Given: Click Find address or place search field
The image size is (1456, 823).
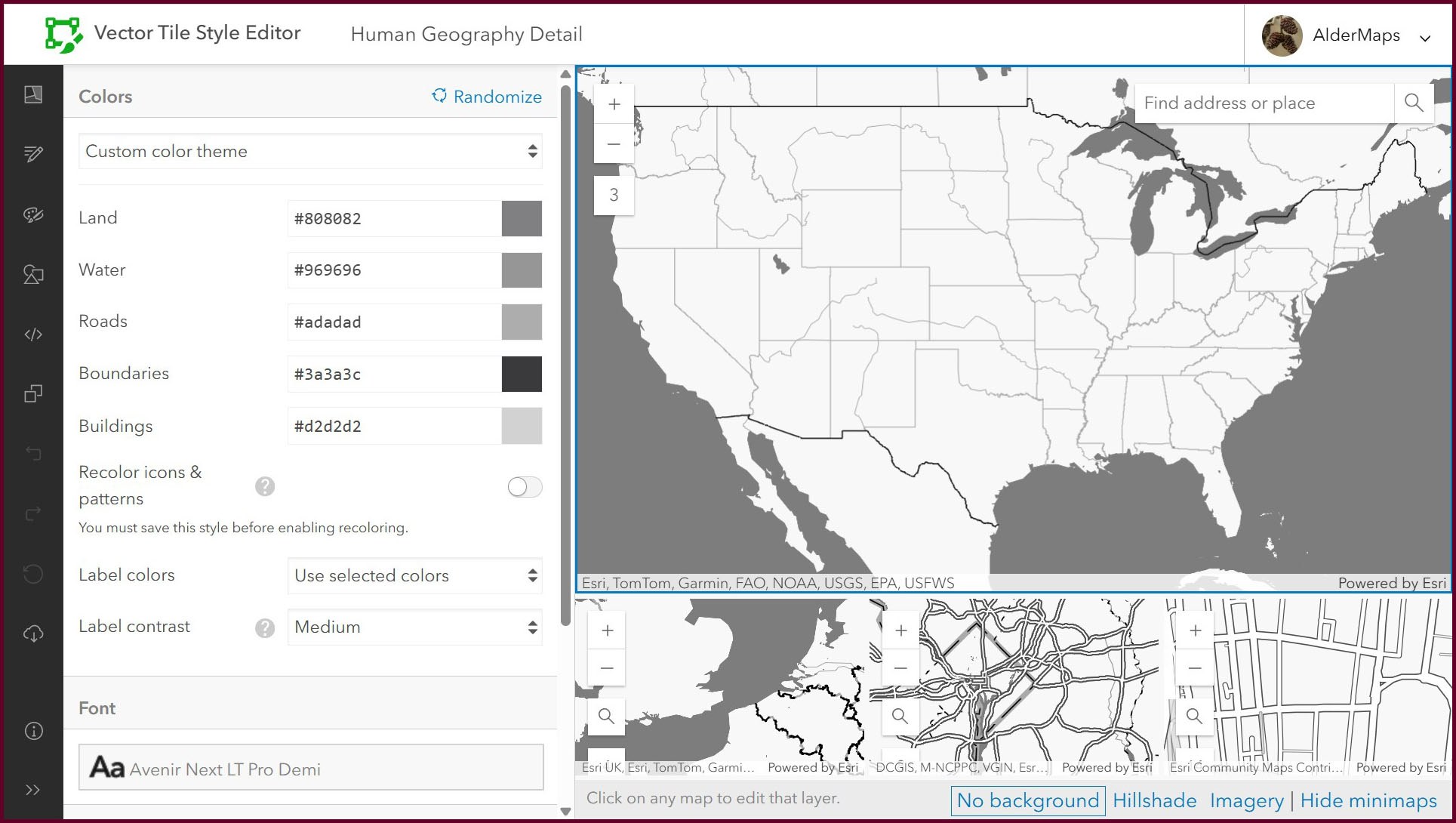Looking at the screenshot, I should point(1264,103).
